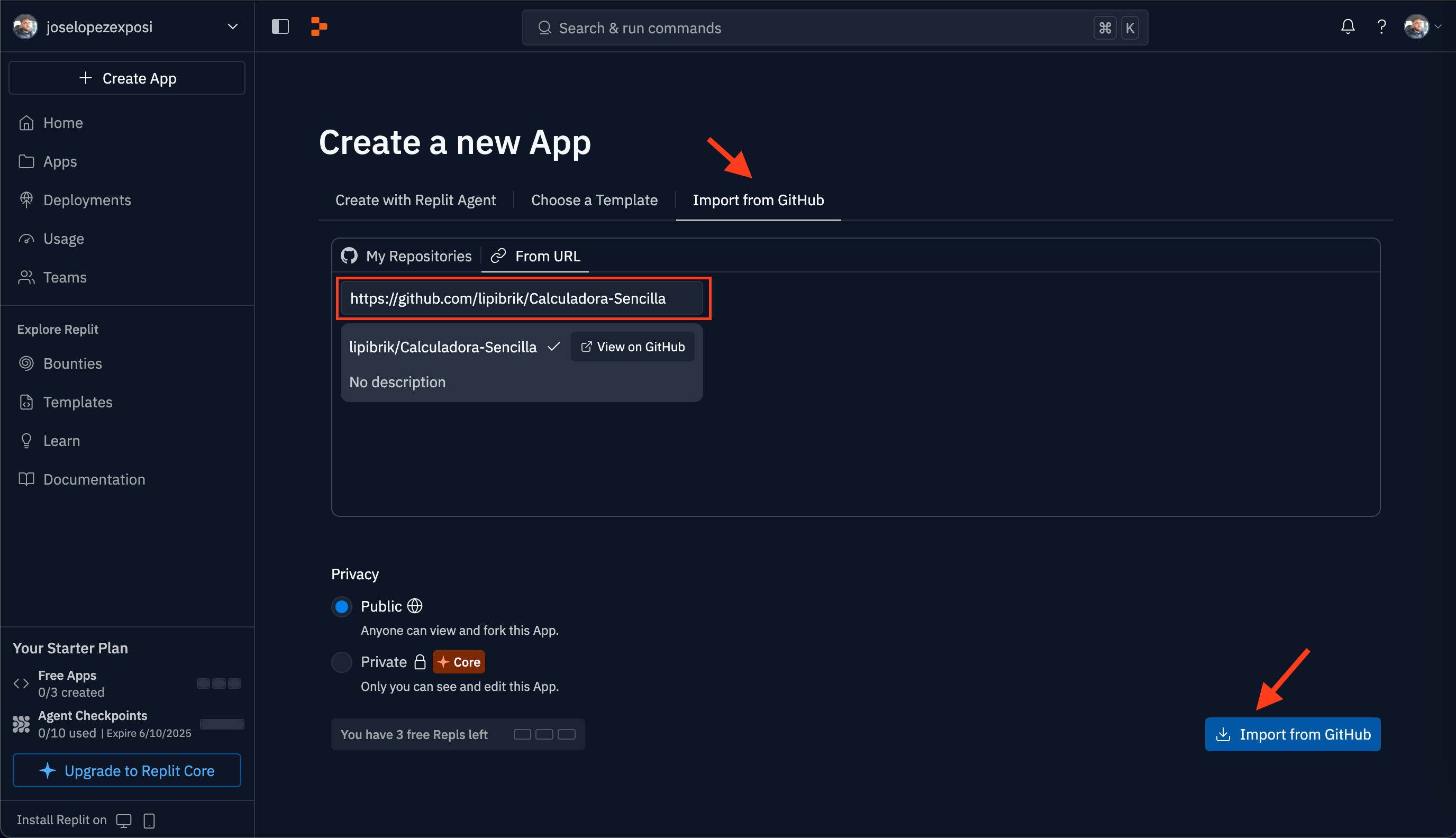The width and height of the screenshot is (1456, 838).
Task: Click the orange Replit logo icon
Action: point(319,27)
